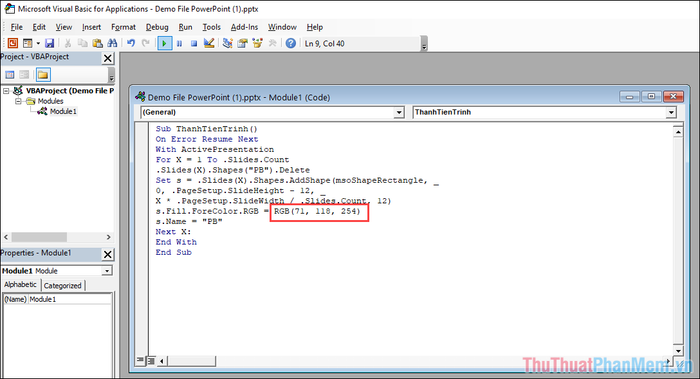Viewport: 700px width, 379px height.
Task: Click the greyed Toolbox icon
Action: point(272,43)
